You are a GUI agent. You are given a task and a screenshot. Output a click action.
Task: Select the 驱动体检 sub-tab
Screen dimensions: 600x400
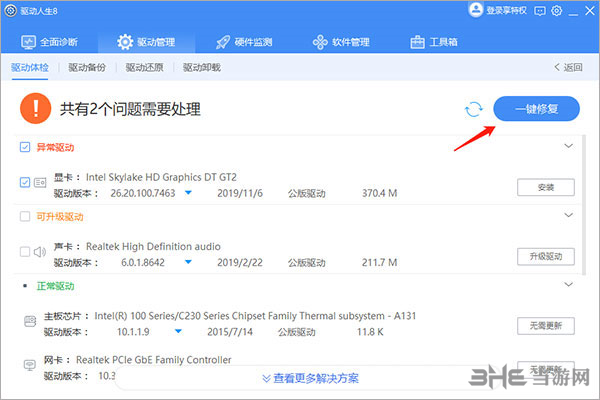pos(30,68)
